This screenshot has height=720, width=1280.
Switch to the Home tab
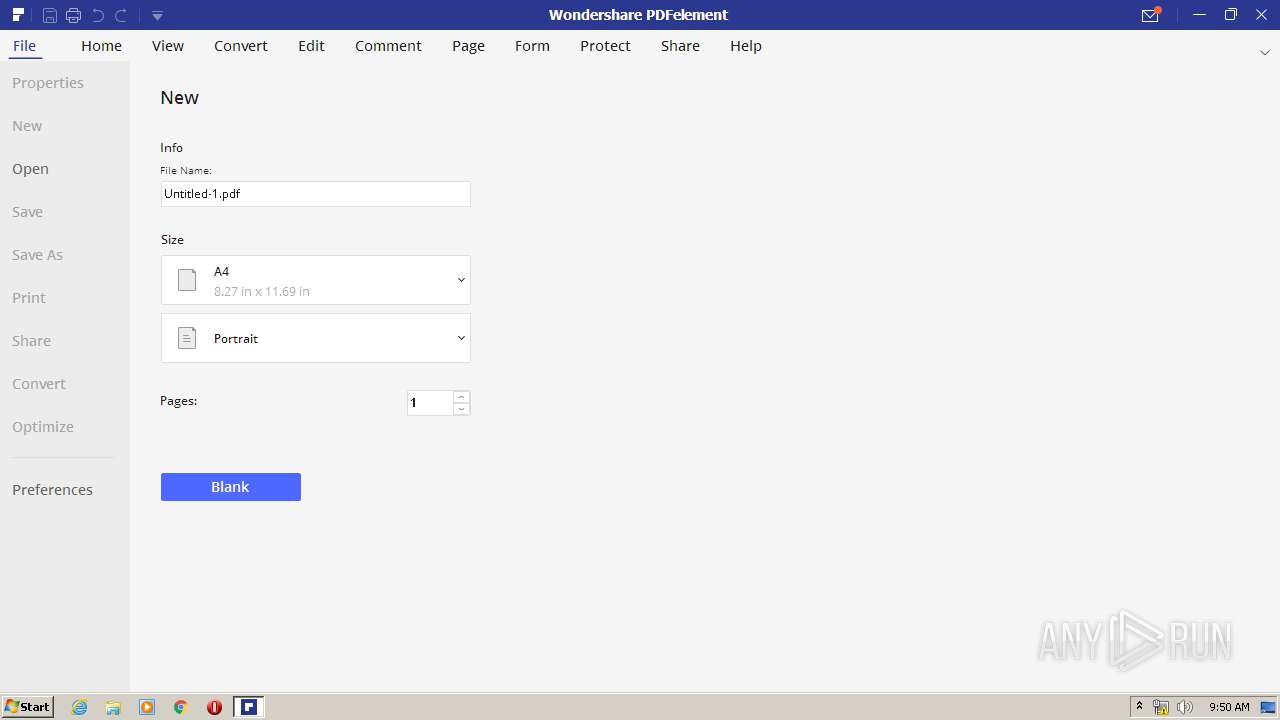click(x=101, y=46)
